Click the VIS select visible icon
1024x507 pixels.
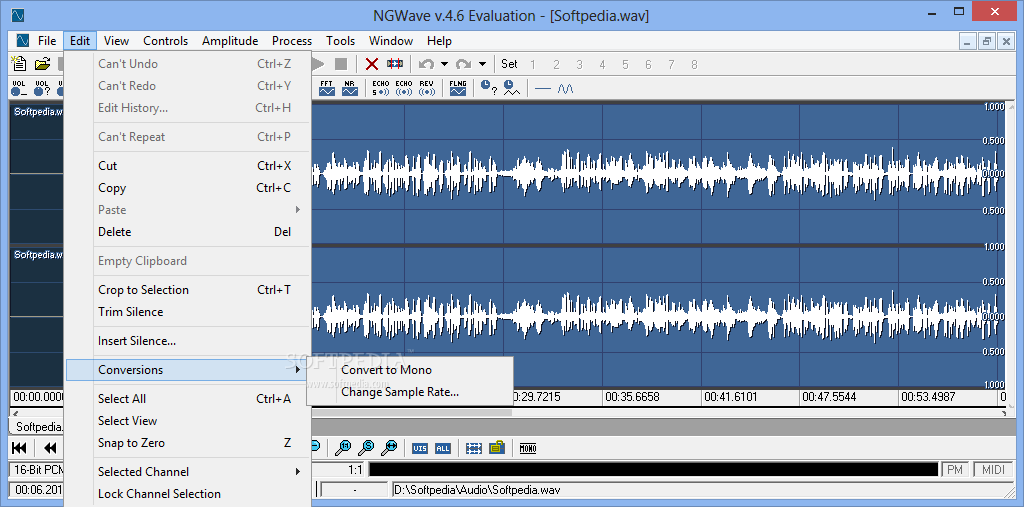tap(420, 448)
